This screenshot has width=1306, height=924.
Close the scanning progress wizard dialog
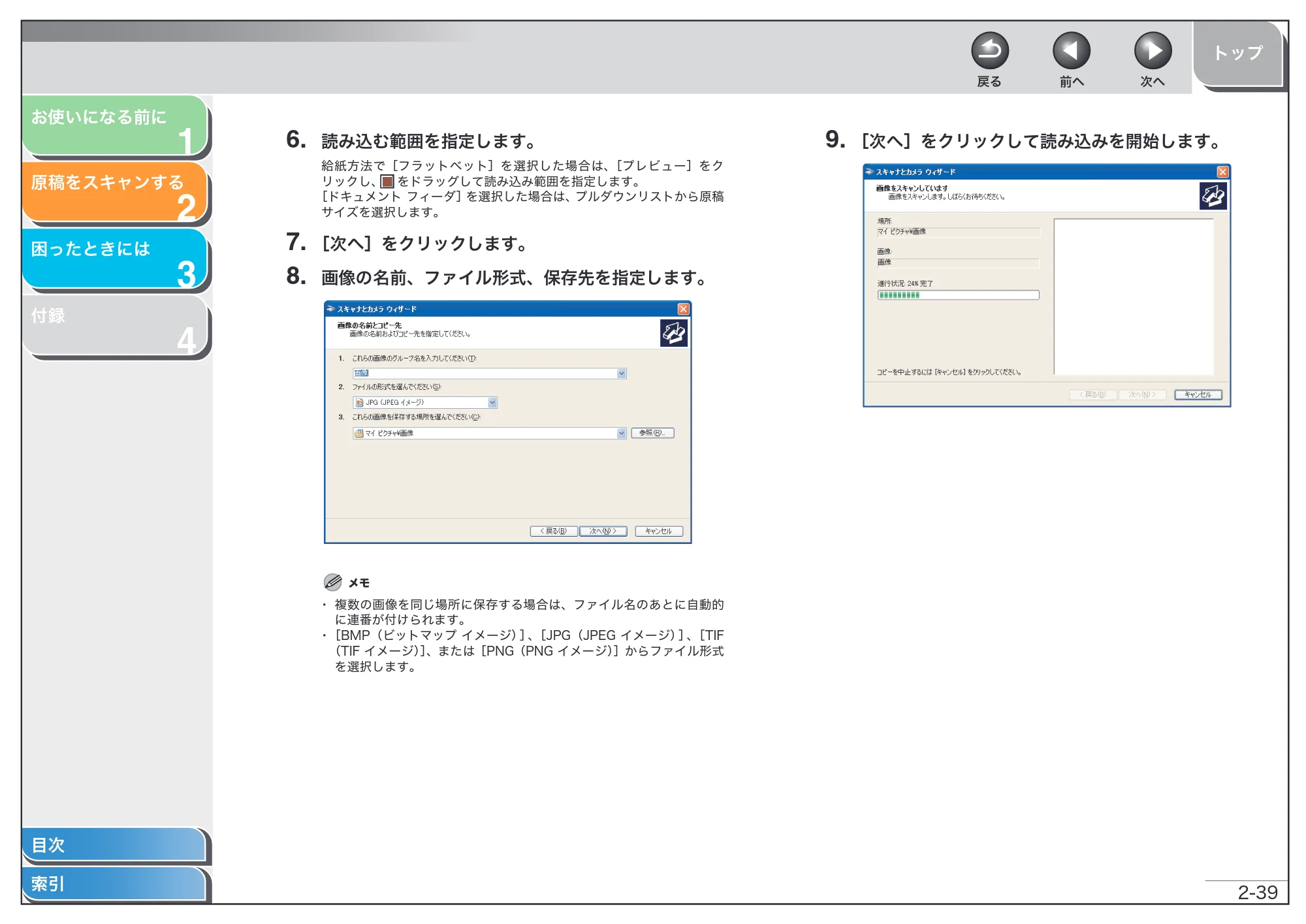click(x=1222, y=172)
